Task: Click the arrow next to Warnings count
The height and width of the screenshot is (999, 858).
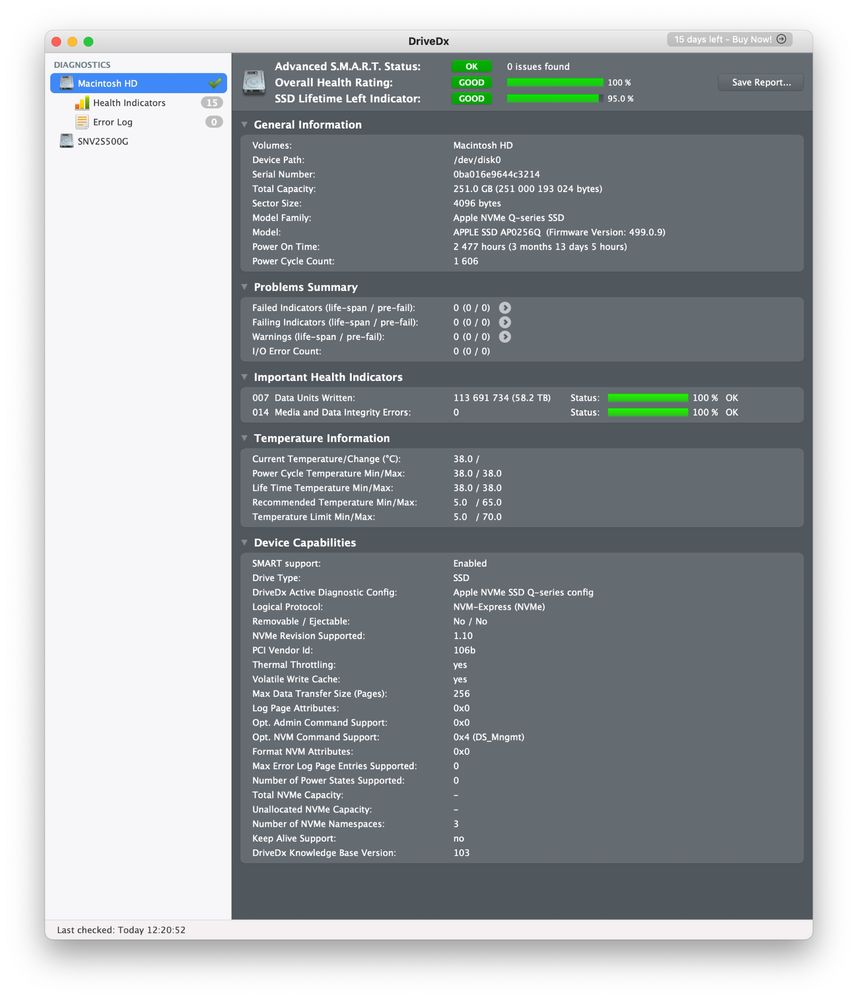Action: coord(504,336)
